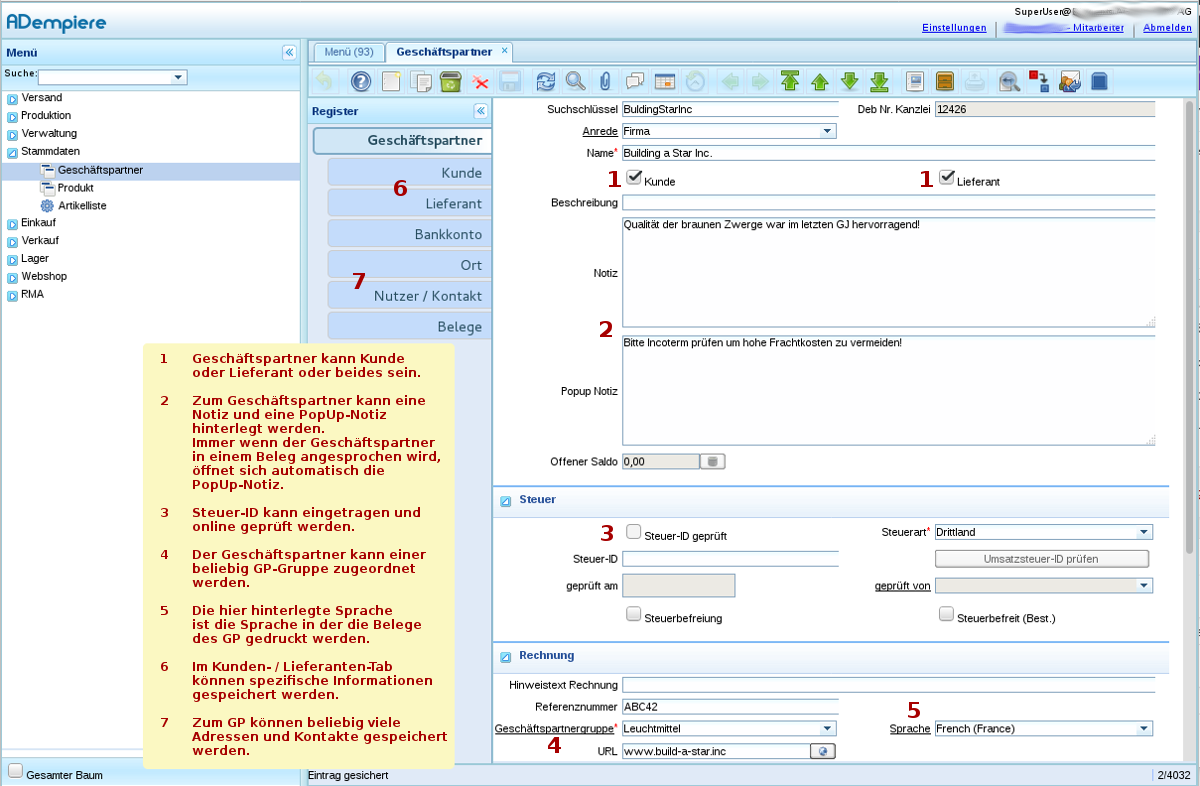The height and width of the screenshot is (786, 1200).
Task: Go to the next record arrow
Action: click(850, 82)
